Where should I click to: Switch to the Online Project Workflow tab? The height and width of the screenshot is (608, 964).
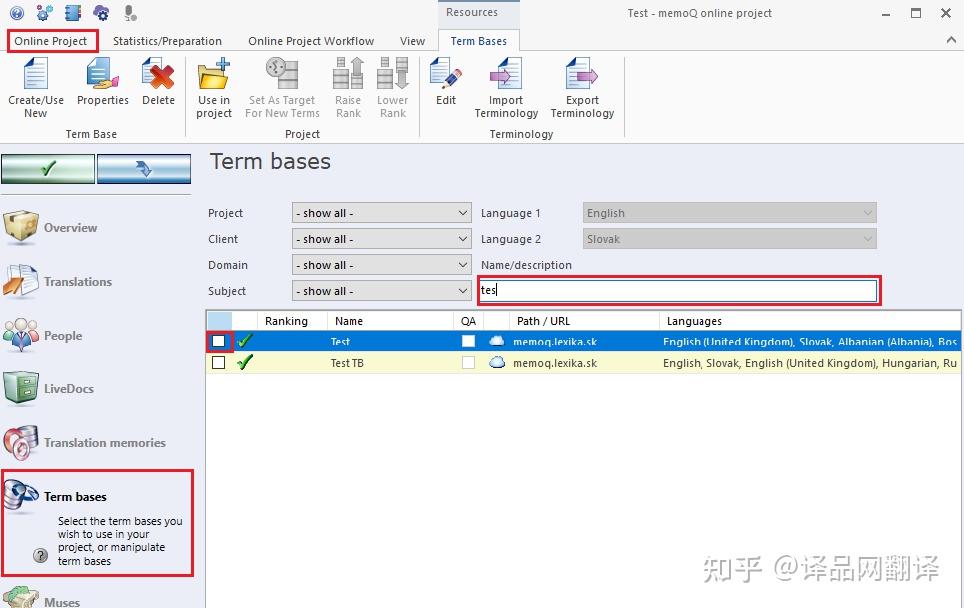point(311,41)
